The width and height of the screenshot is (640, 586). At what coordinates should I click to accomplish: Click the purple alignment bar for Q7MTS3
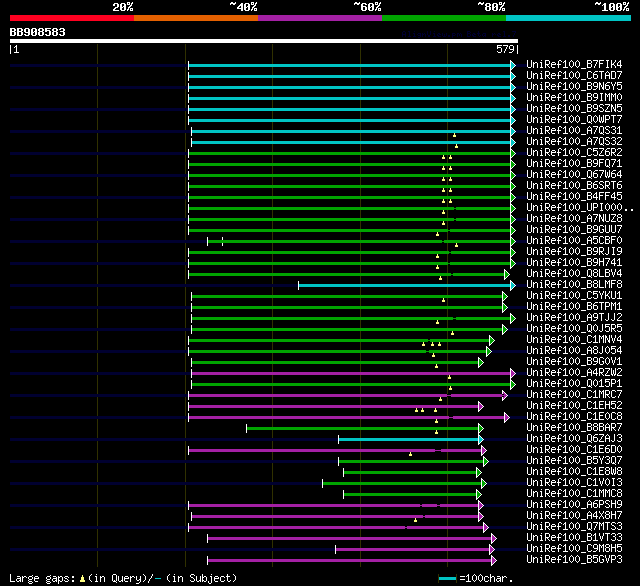[336, 528]
